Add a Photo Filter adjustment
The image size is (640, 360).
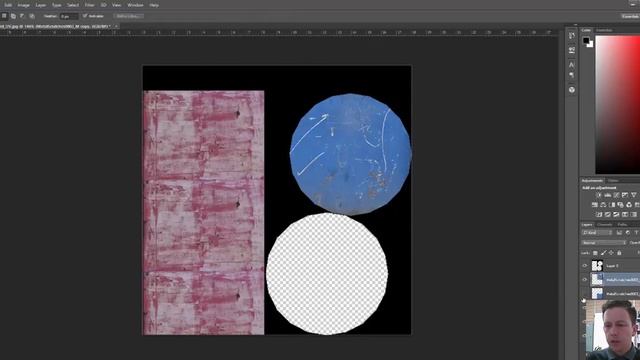pyautogui.click(x=620, y=205)
